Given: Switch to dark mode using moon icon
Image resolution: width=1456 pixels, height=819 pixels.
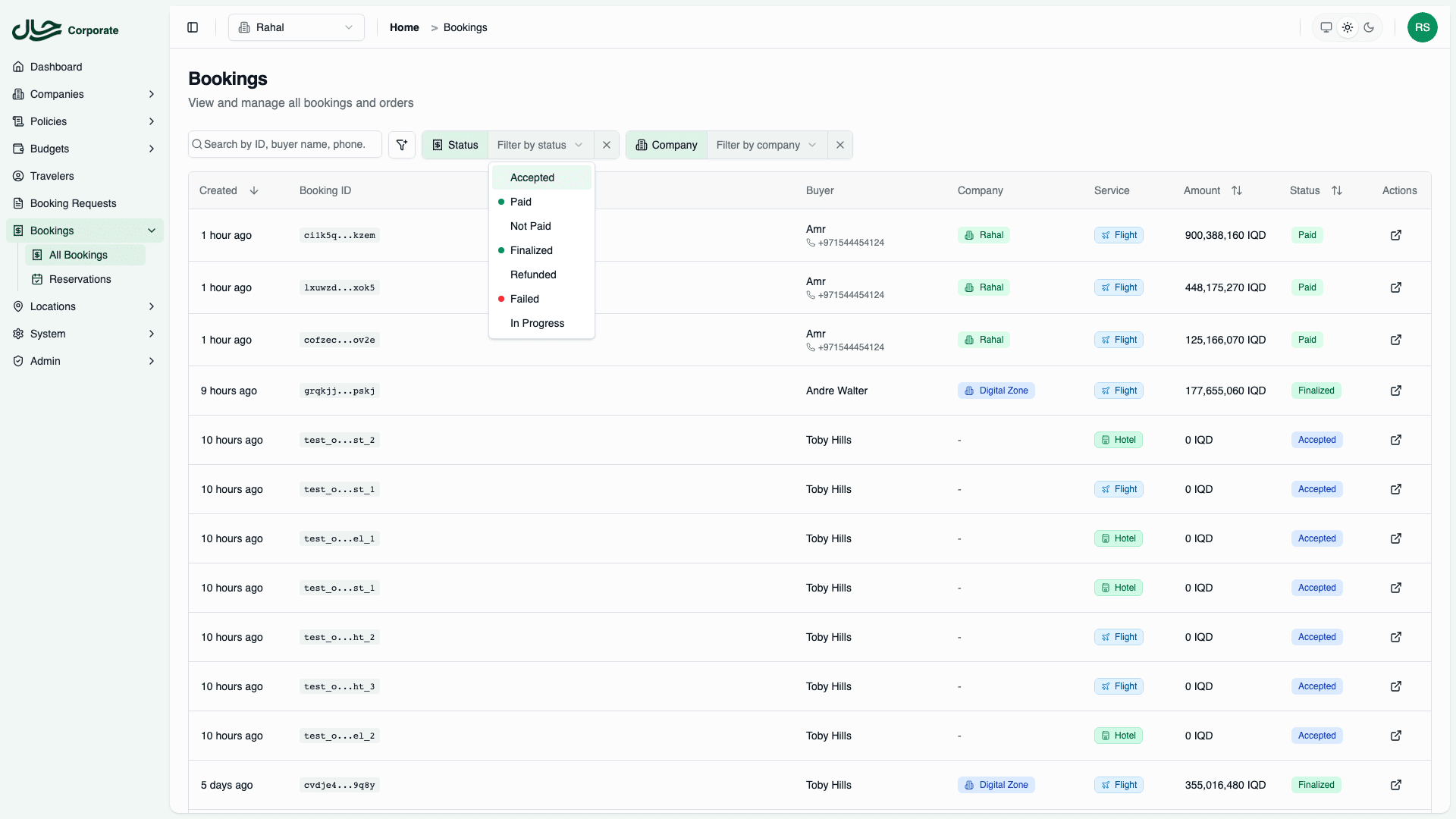Looking at the screenshot, I should (x=1370, y=27).
